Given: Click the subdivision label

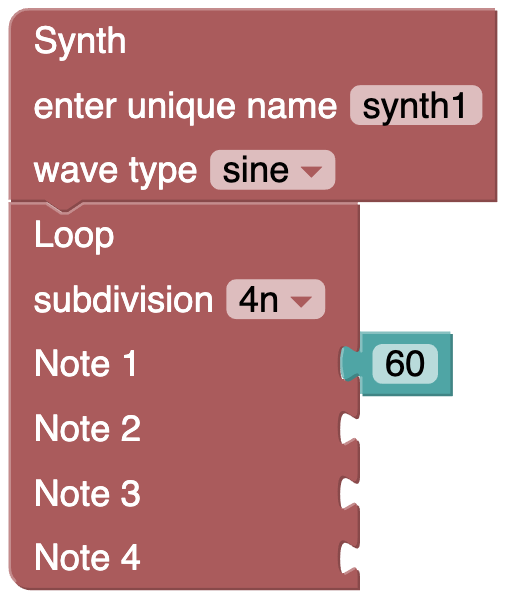Looking at the screenshot, I should [123, 300].
